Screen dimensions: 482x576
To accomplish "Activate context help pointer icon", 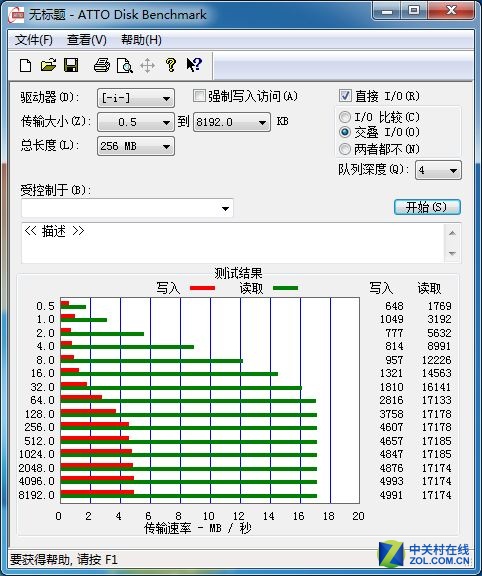I will pyautogui.click(x=194, y=65).
